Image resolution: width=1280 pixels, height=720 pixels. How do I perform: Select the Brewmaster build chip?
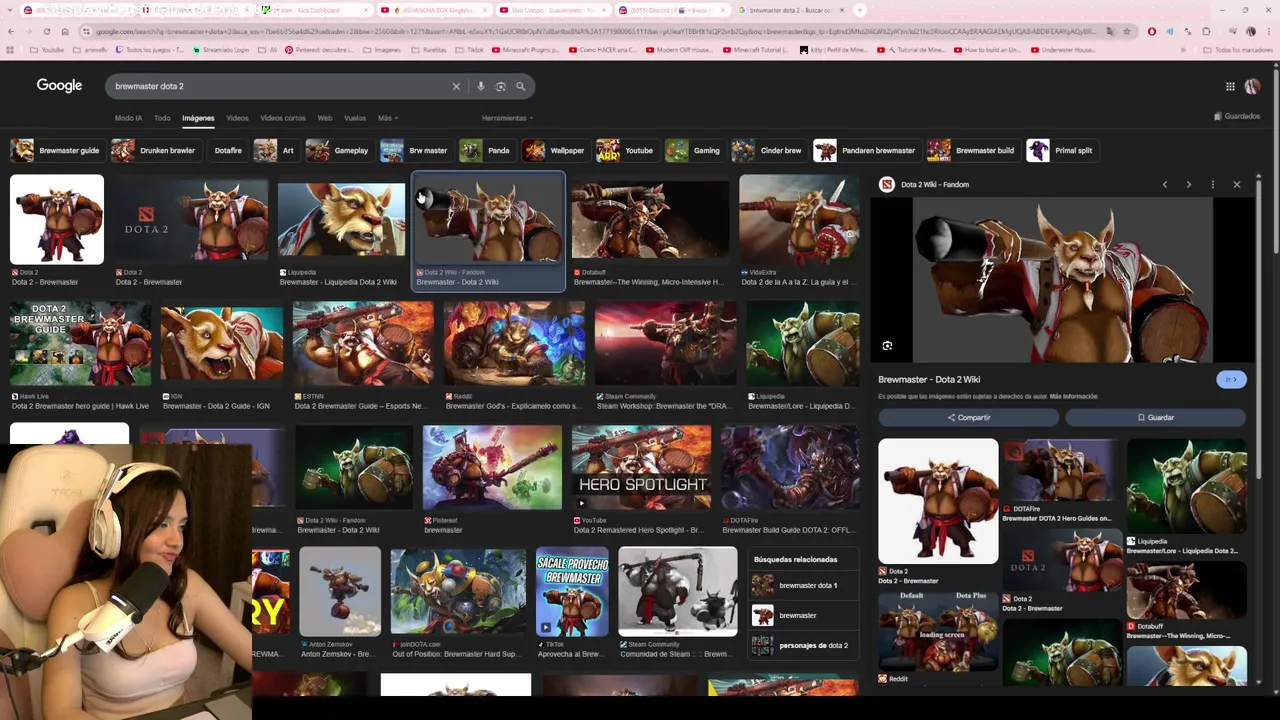point(972,150)
